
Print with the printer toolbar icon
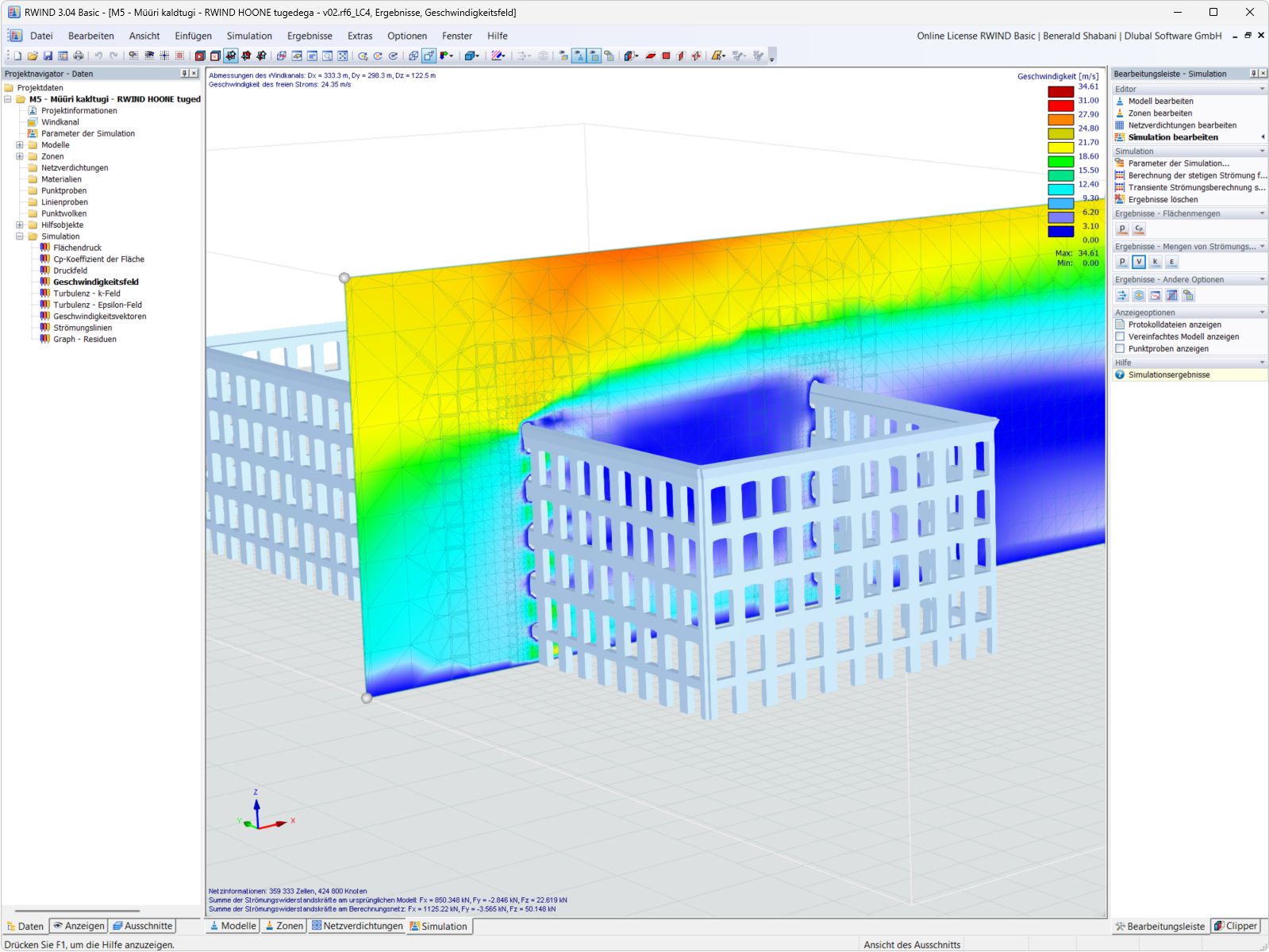pos(78,56)
